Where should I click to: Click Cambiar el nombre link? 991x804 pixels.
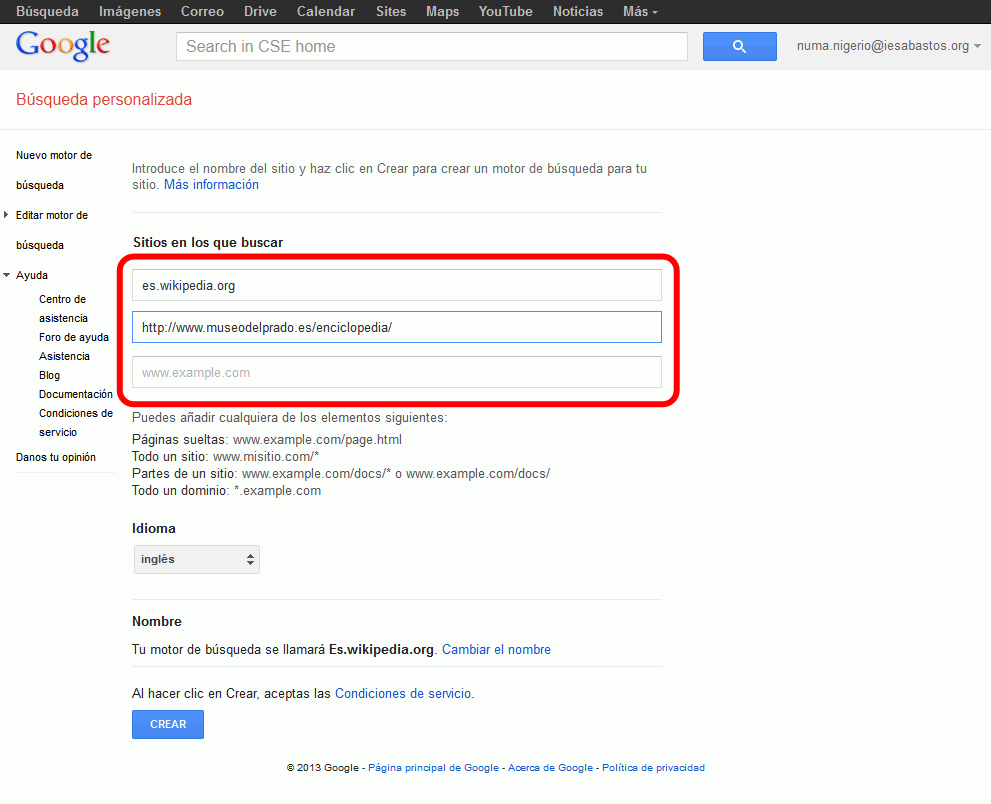(496, 650)
